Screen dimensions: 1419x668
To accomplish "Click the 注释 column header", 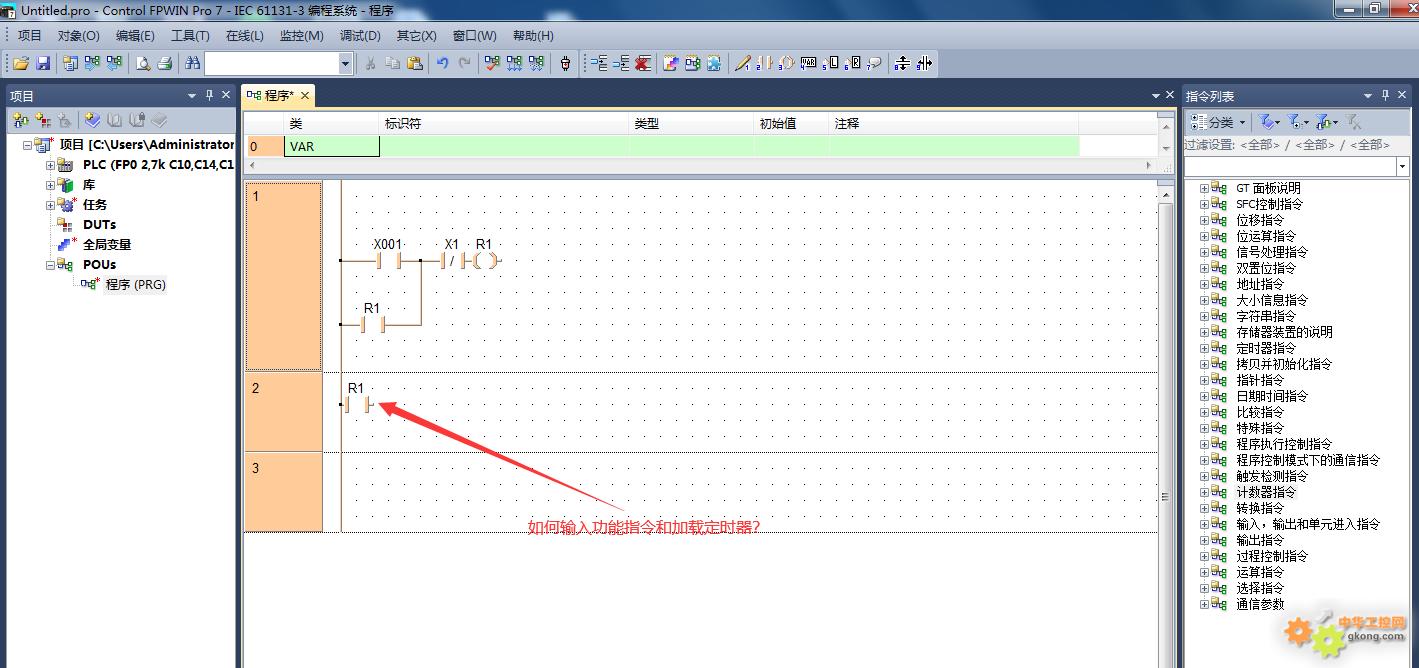I will tap(953, 124).
